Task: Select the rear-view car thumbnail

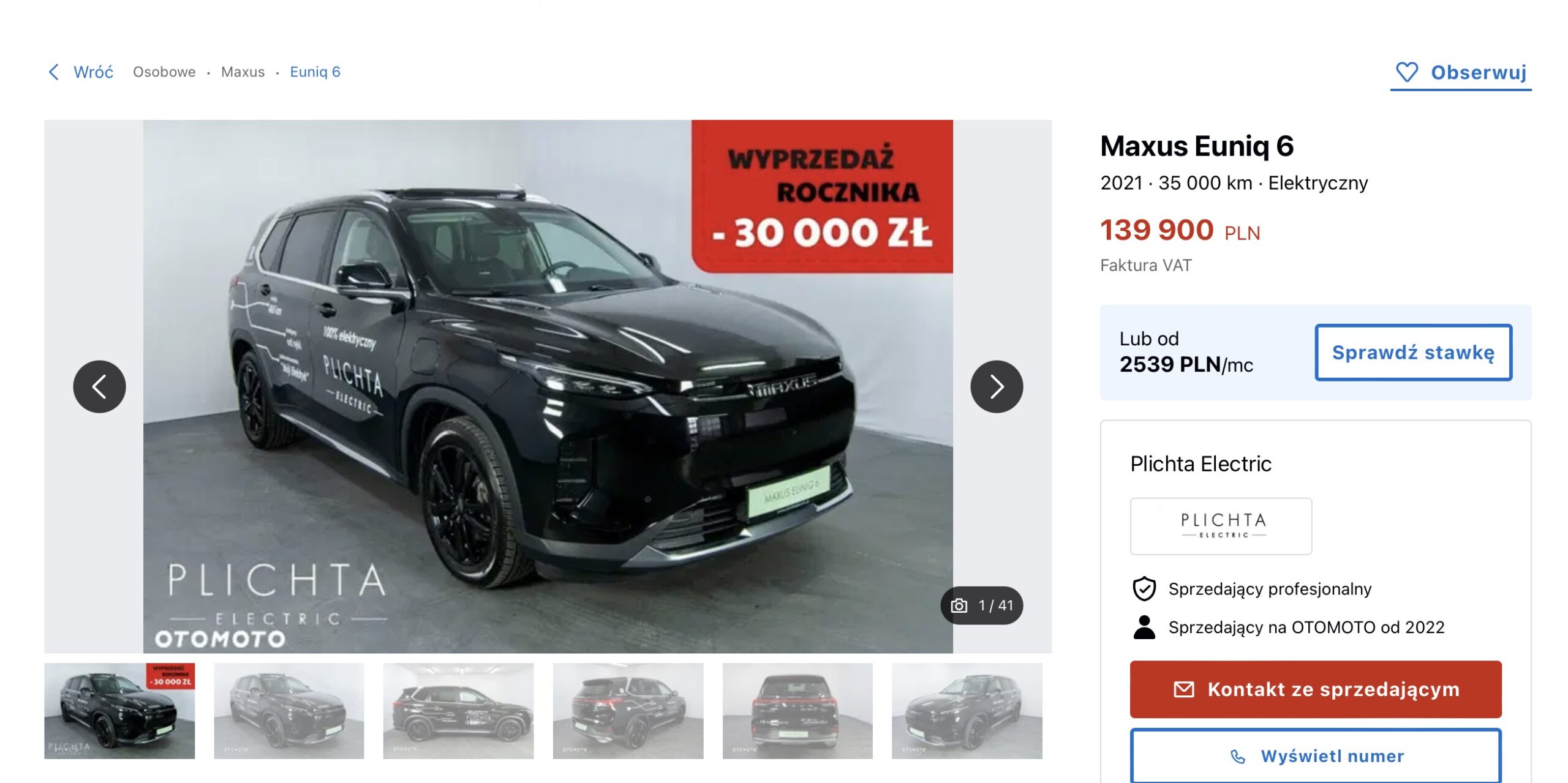Action: (x=797, y=711)
